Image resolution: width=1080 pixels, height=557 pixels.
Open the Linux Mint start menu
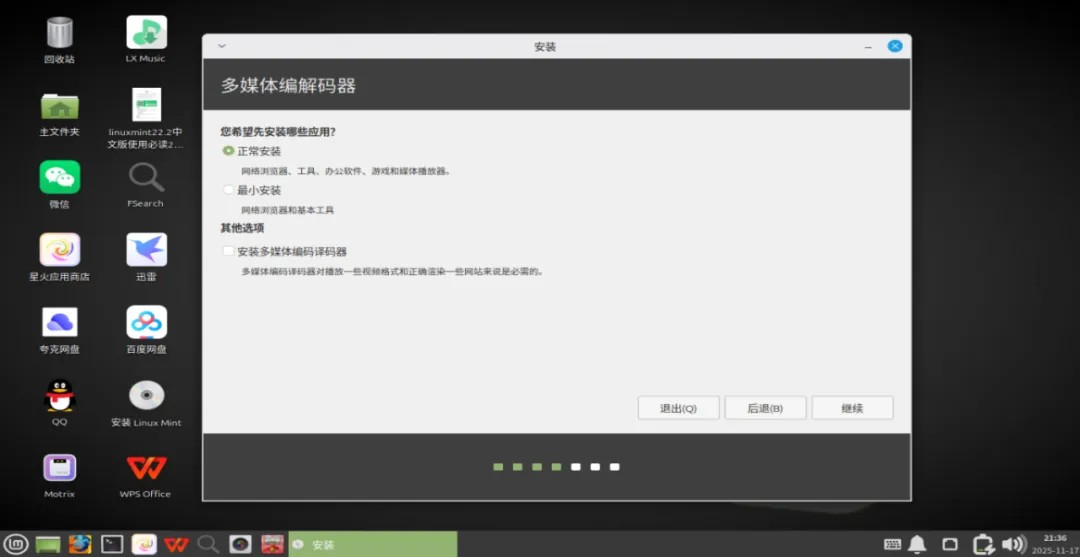17,544
